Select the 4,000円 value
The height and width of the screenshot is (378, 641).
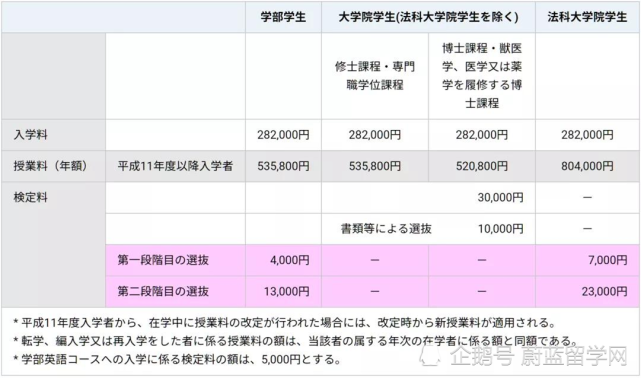(x=289, y=260)
